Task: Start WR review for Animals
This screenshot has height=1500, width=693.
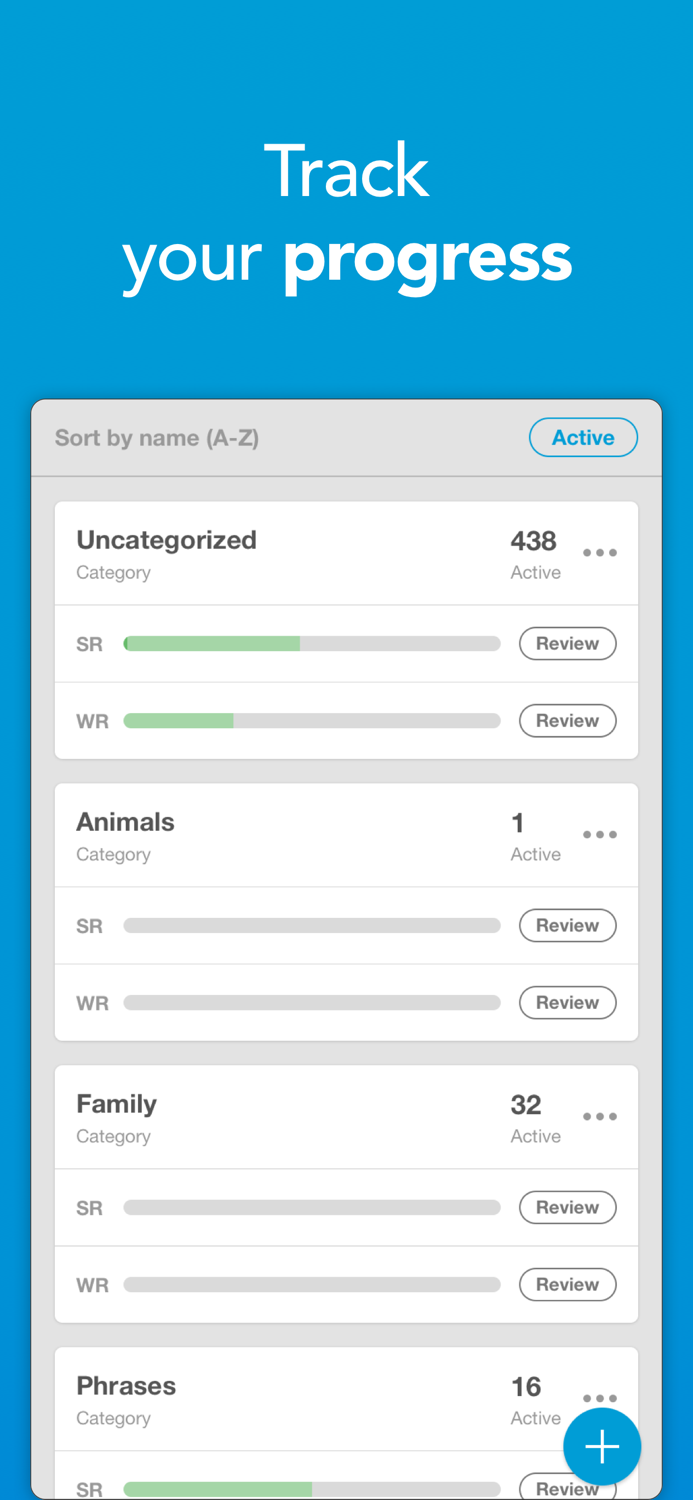Action: point(567,1002)
